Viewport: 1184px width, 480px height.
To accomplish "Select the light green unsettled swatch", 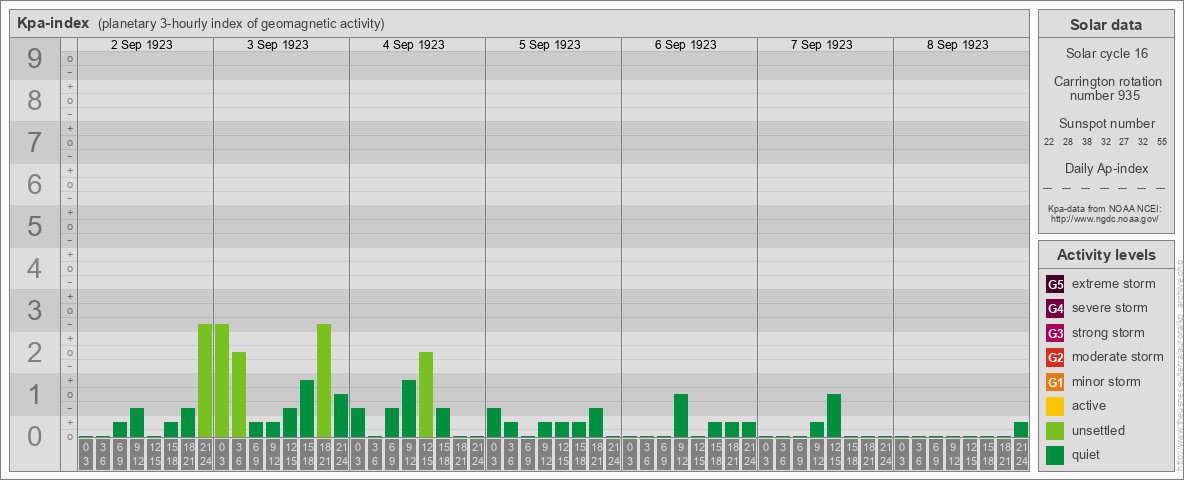I will (1055, 431).
